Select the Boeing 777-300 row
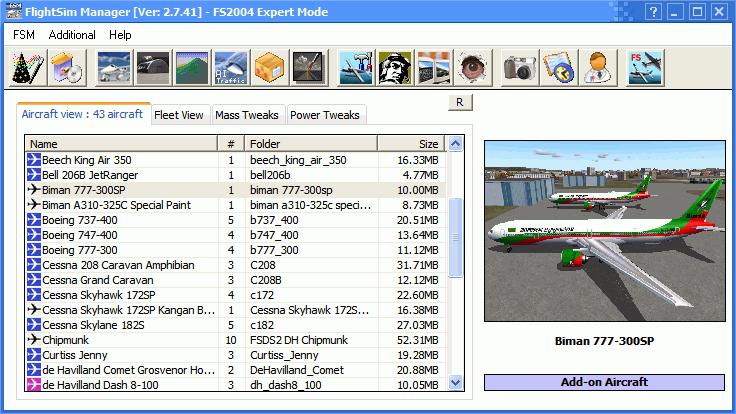The width and height of the screenshot is (736, 414). pos(236,250)
